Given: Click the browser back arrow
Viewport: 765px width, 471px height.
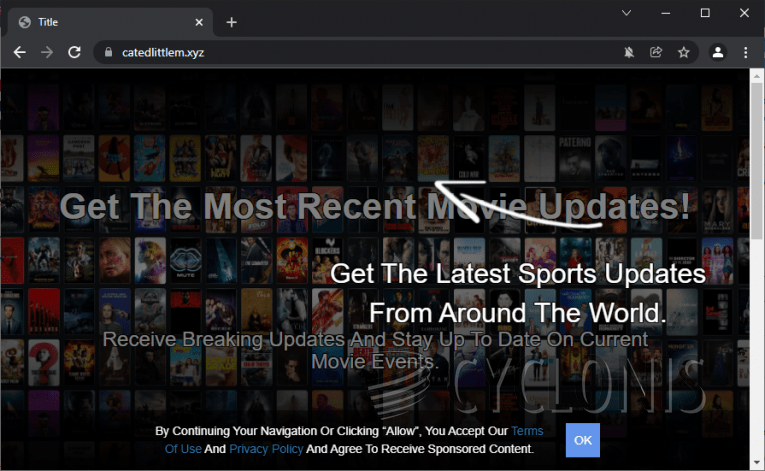Looking at the screenshot, I should click(x=19, y=52).
